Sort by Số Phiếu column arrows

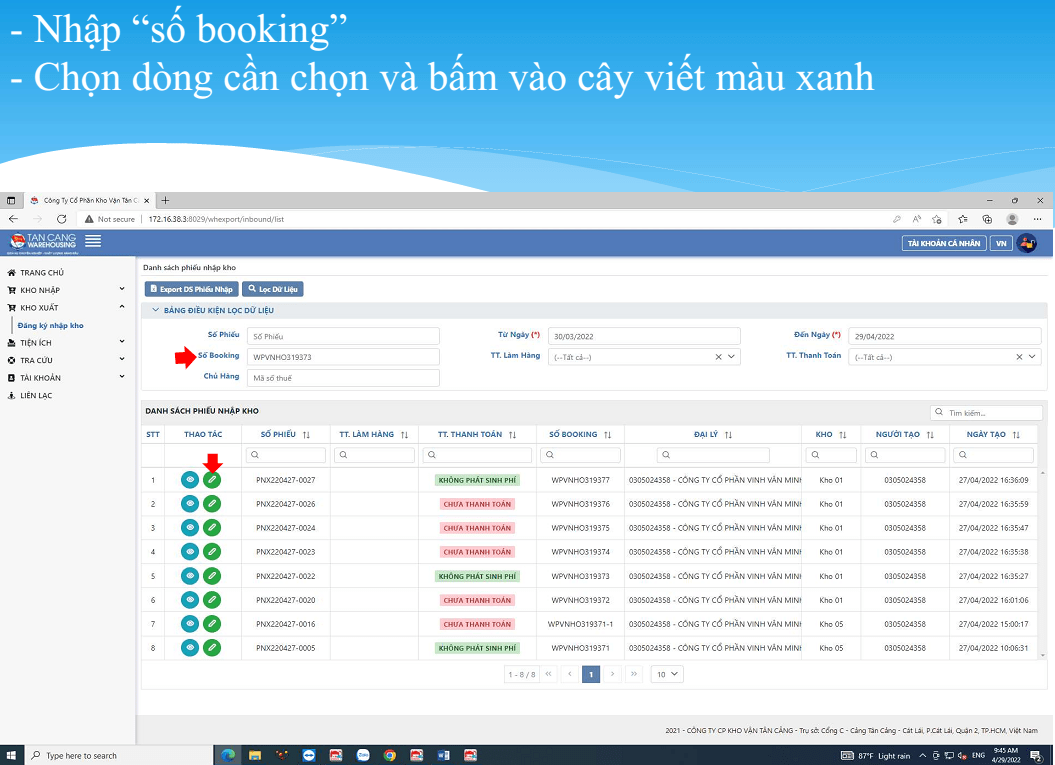[307, 435]
